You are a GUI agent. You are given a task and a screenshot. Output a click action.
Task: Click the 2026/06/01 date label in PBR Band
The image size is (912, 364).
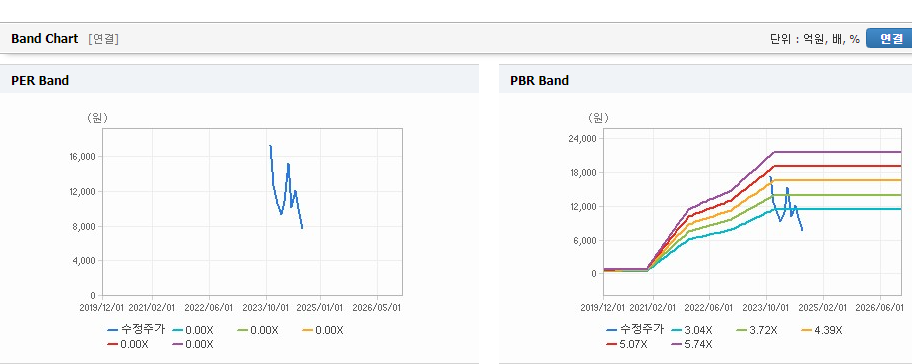pos(879,307)
